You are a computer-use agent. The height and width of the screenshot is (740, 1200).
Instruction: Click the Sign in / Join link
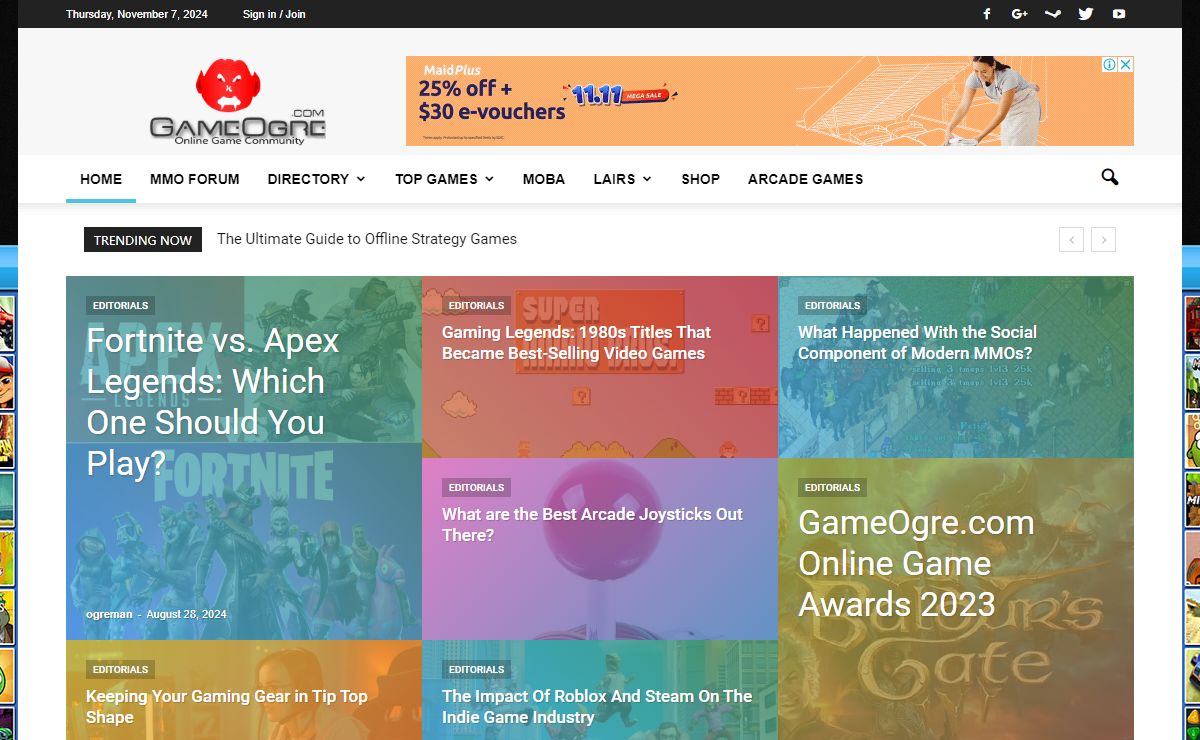[x=274, y=14]
